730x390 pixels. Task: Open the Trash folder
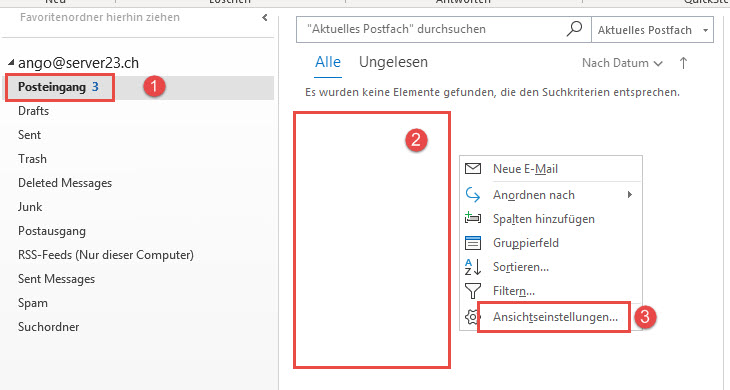pos(32,159)
